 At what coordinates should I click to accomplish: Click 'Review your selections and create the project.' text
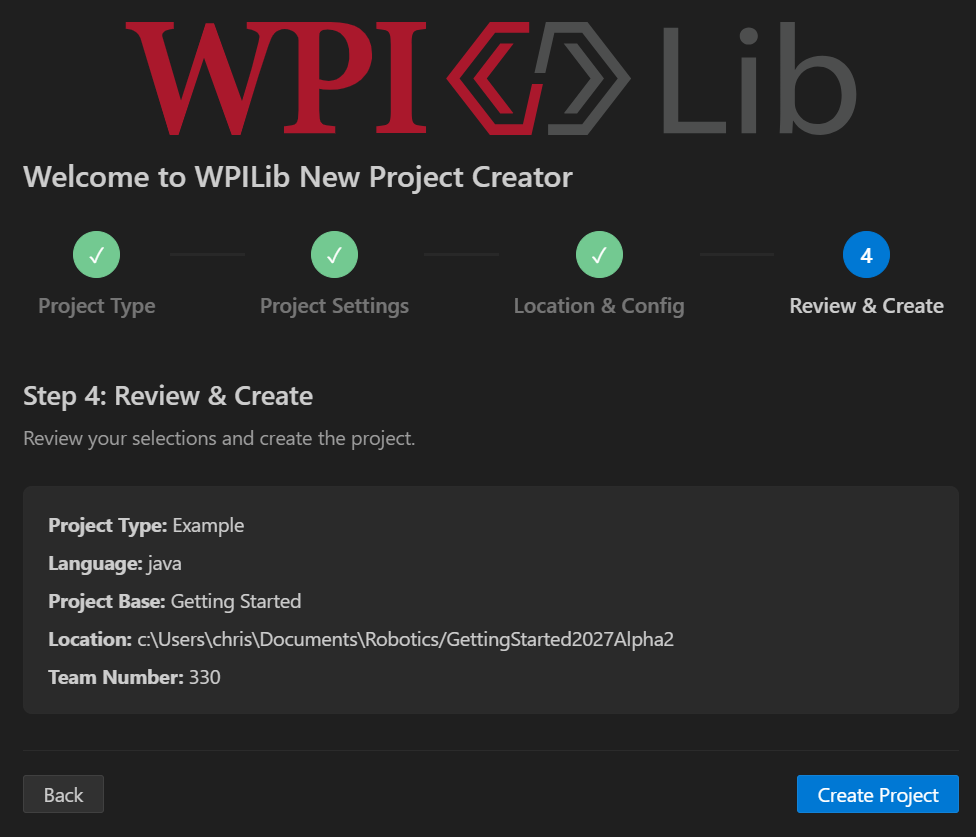coord(219,439)
